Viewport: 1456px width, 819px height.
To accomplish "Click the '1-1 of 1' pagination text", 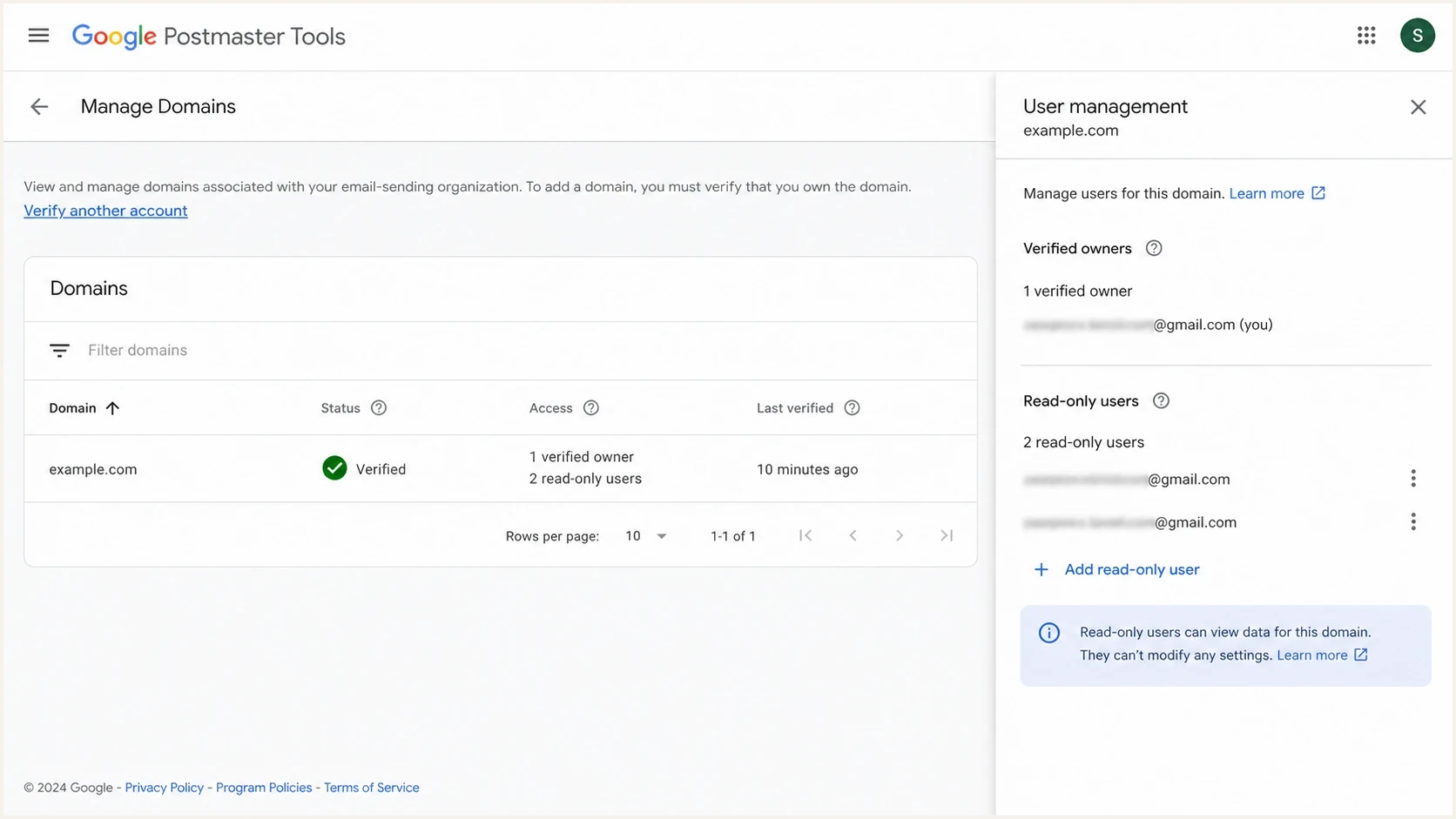I will coord(733,536).
